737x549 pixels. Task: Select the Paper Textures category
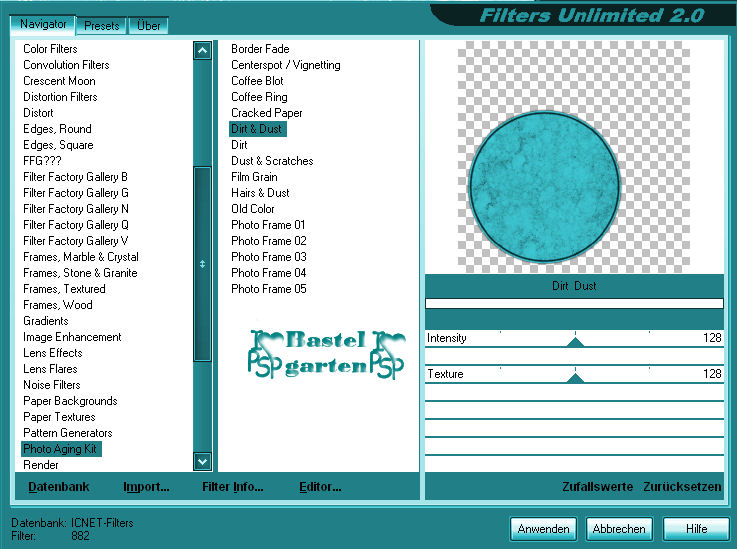[x=59, y=416]
